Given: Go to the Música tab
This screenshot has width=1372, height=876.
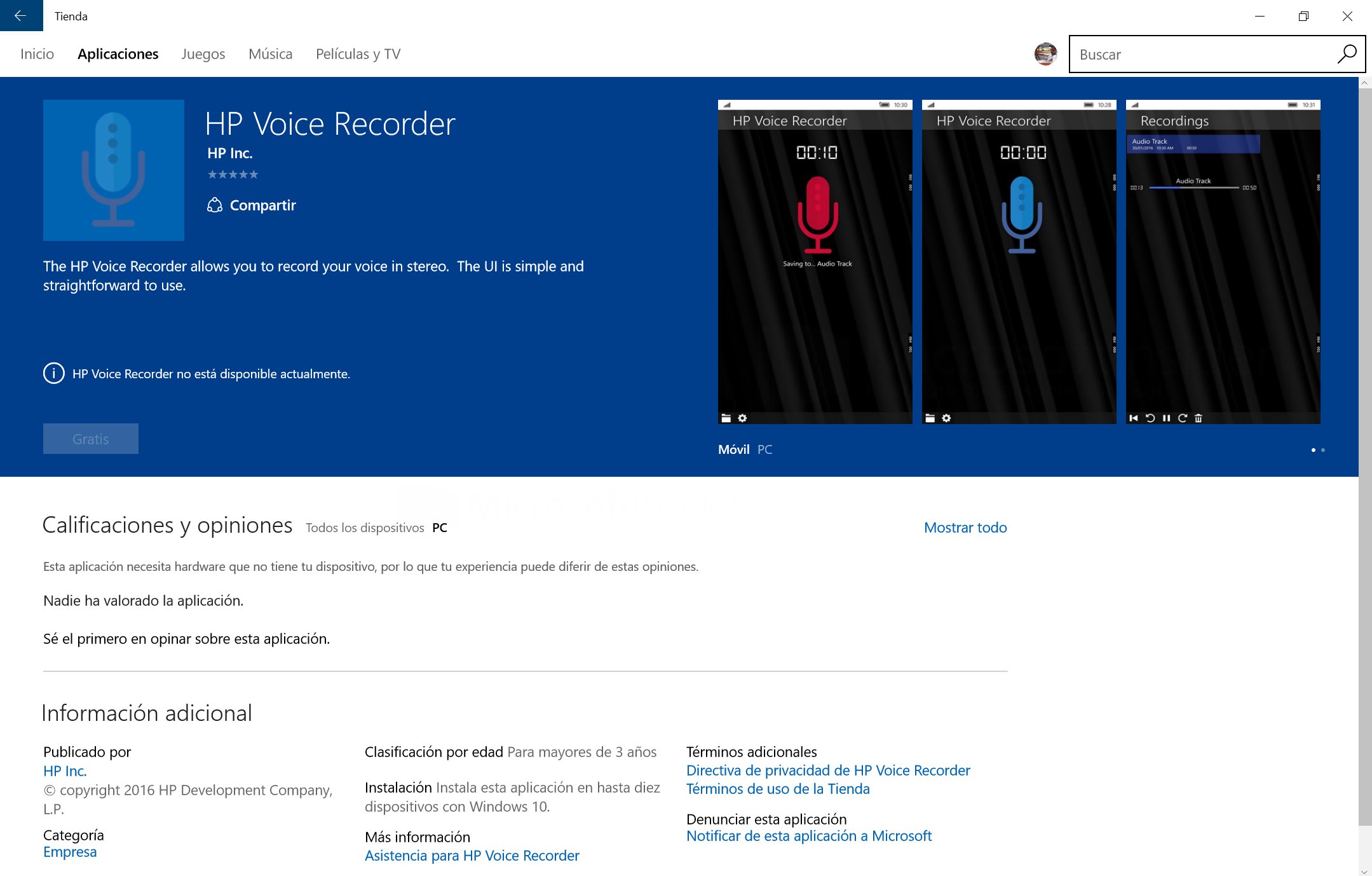Looking at the screenshot, I should [x=271, y=54].
